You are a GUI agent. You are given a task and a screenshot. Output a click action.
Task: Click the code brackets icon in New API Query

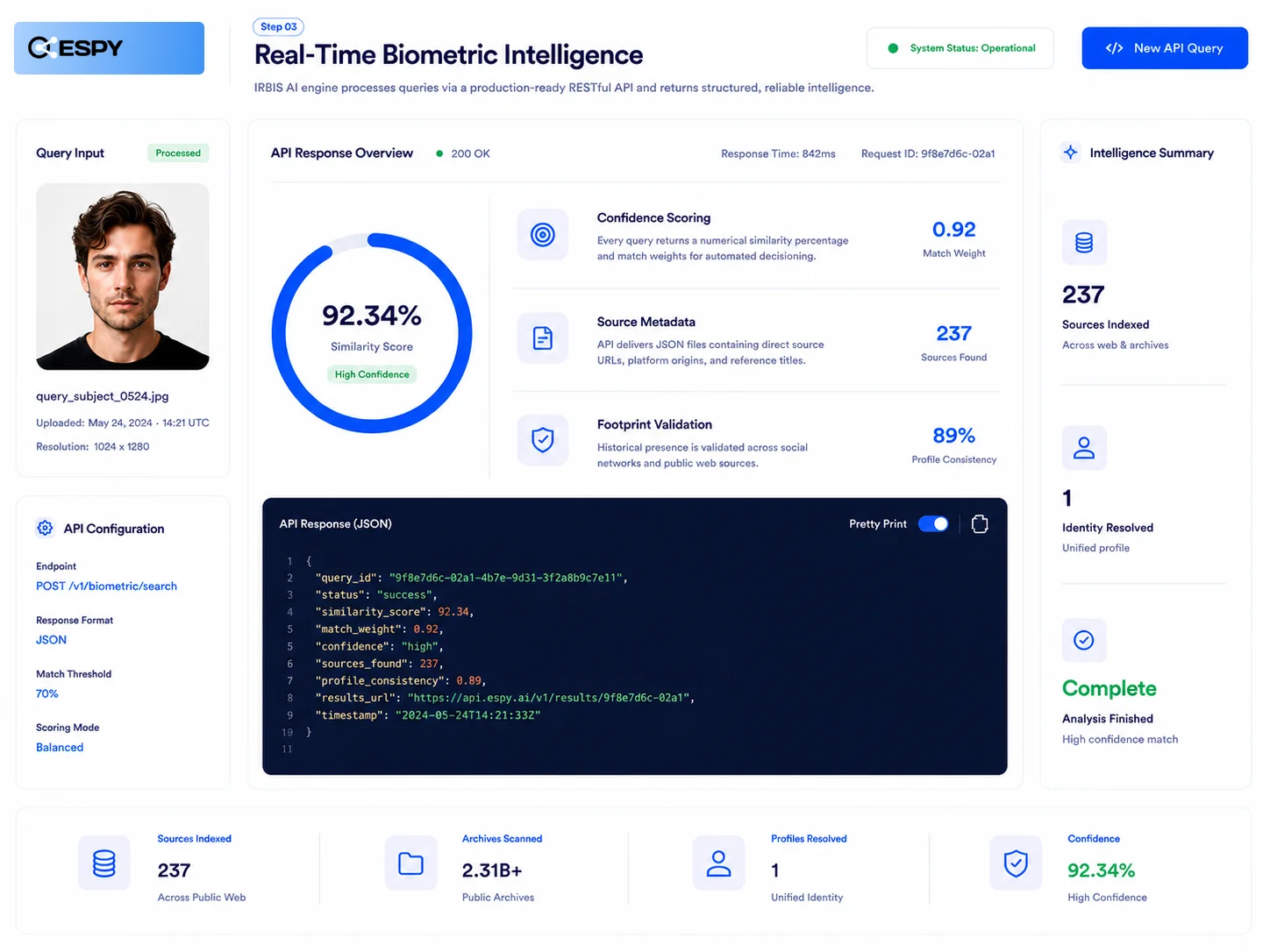point(1114,48)
